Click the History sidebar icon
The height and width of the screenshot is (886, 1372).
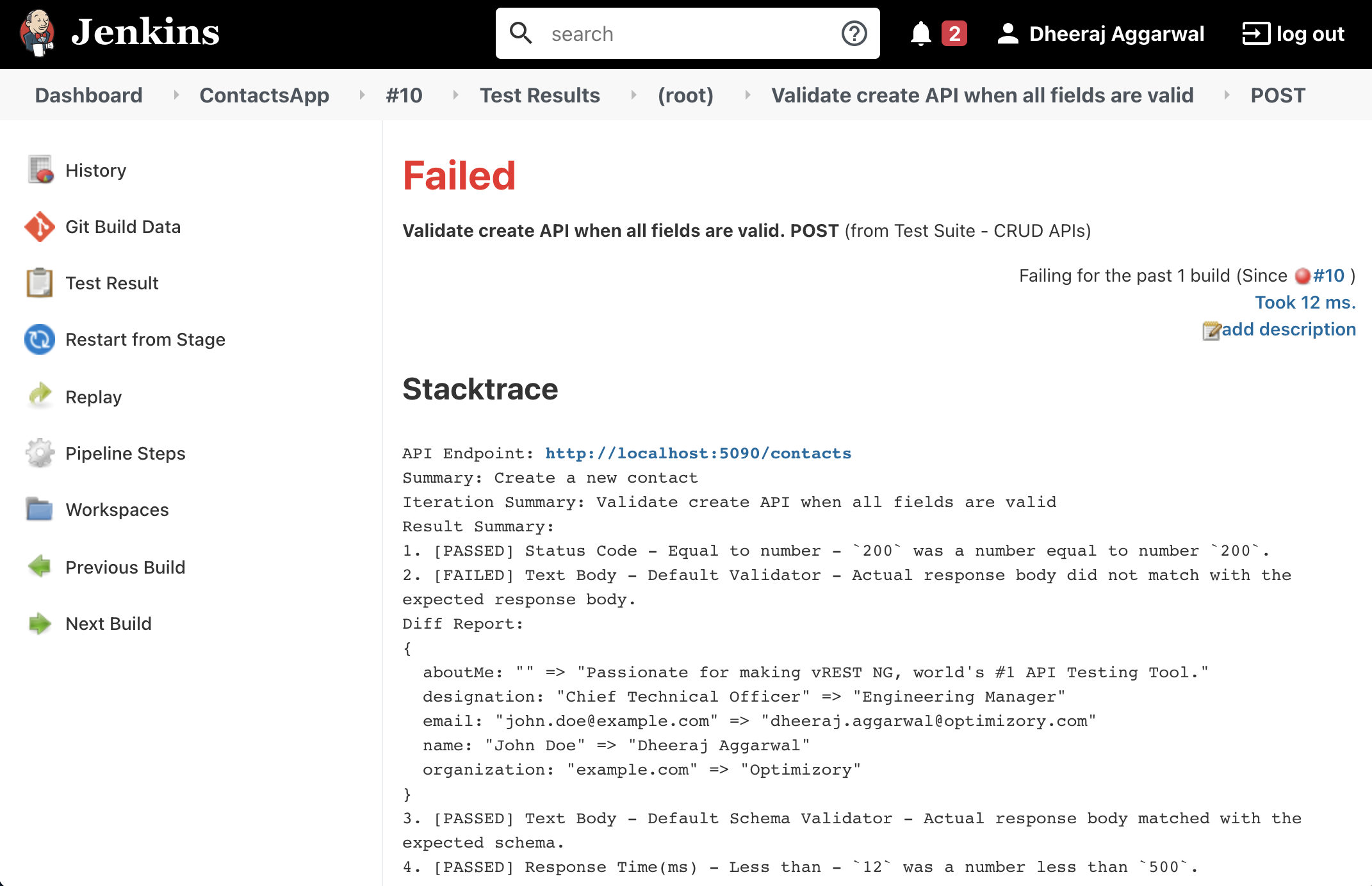click(40, 170)
